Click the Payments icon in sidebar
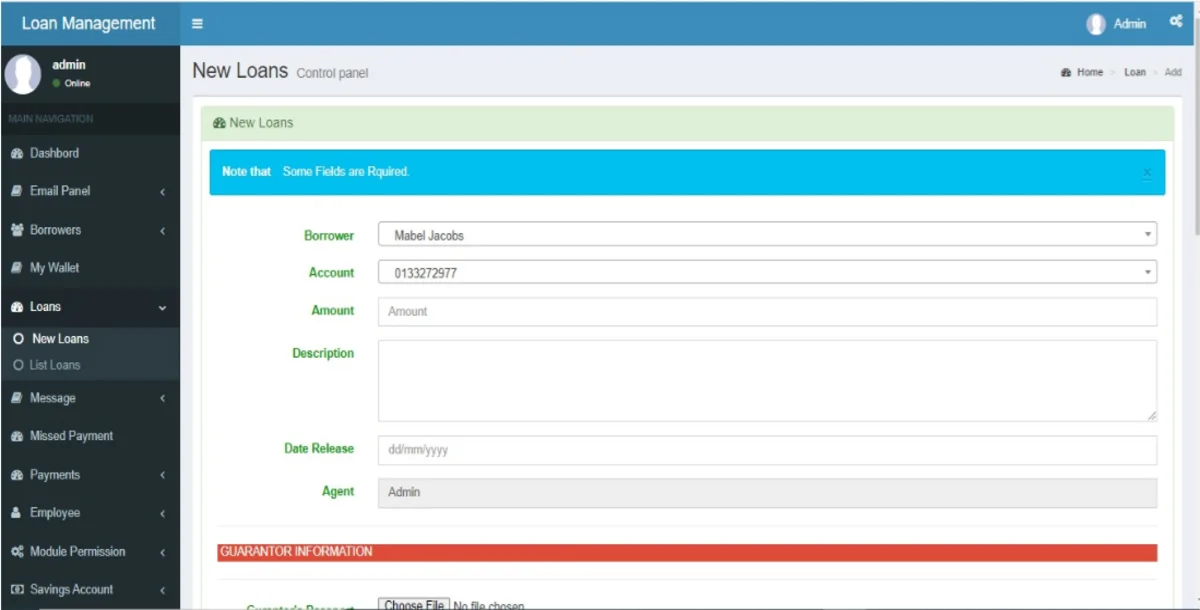The image size is (1200, 610). click(17, 475)
